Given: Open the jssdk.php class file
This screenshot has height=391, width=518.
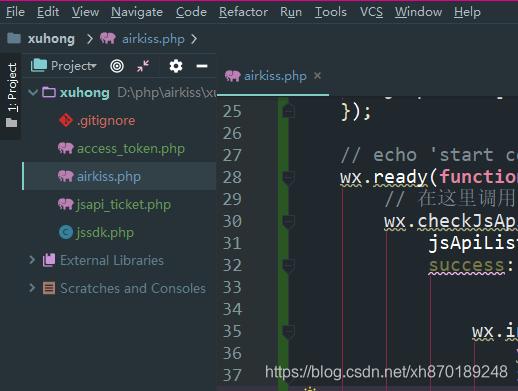Looking at the screenshot, I should pyautogui.click(x=105, y=232).
